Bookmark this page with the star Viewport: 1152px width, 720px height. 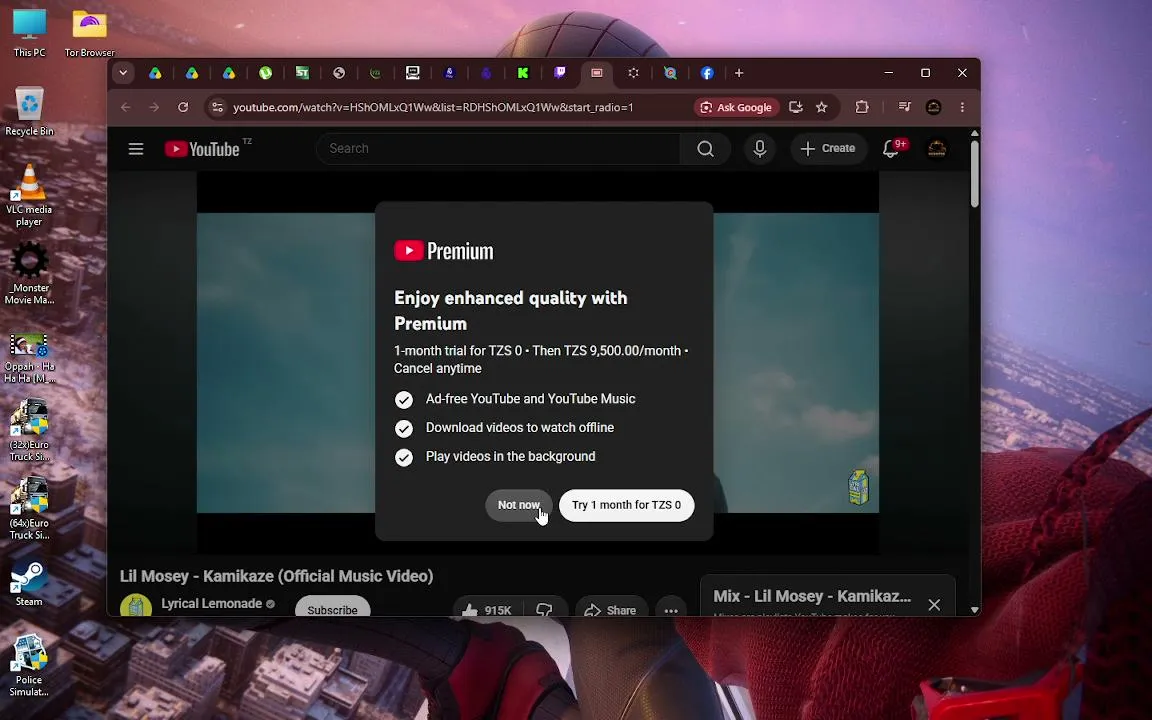(821, 107)
